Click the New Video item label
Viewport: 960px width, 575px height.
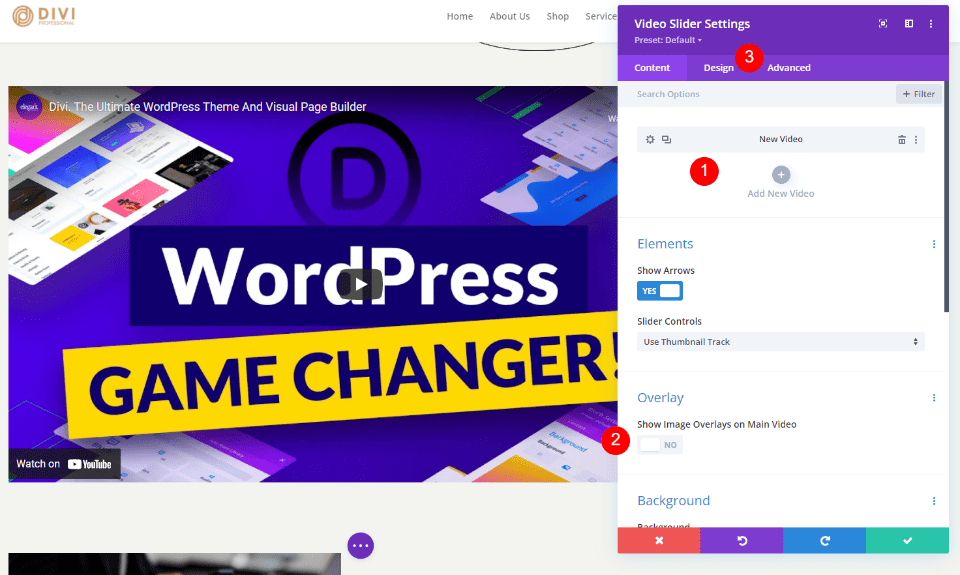pyautogui.click(x=781, y=140)
